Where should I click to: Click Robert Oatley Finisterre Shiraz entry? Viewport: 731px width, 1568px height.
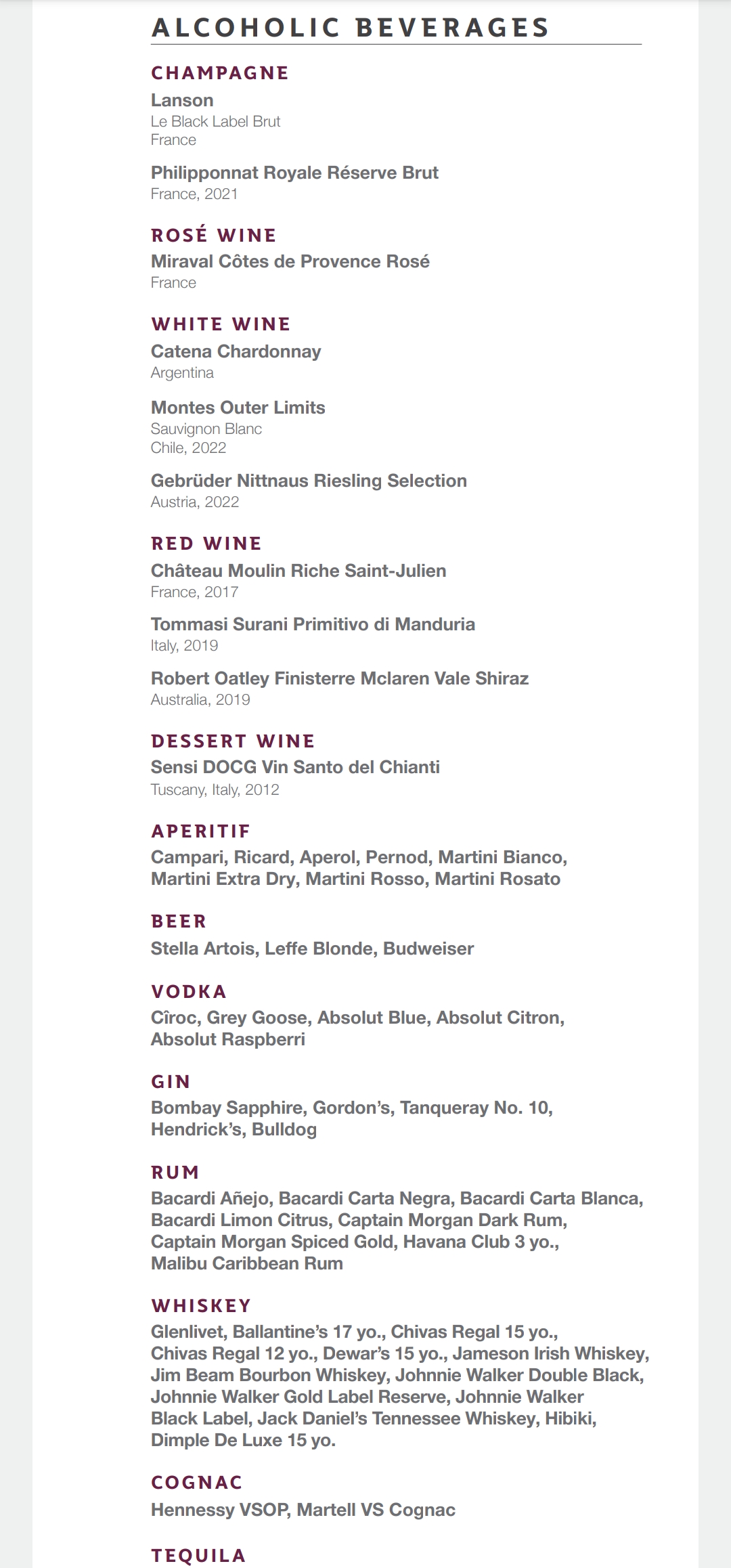339,678
